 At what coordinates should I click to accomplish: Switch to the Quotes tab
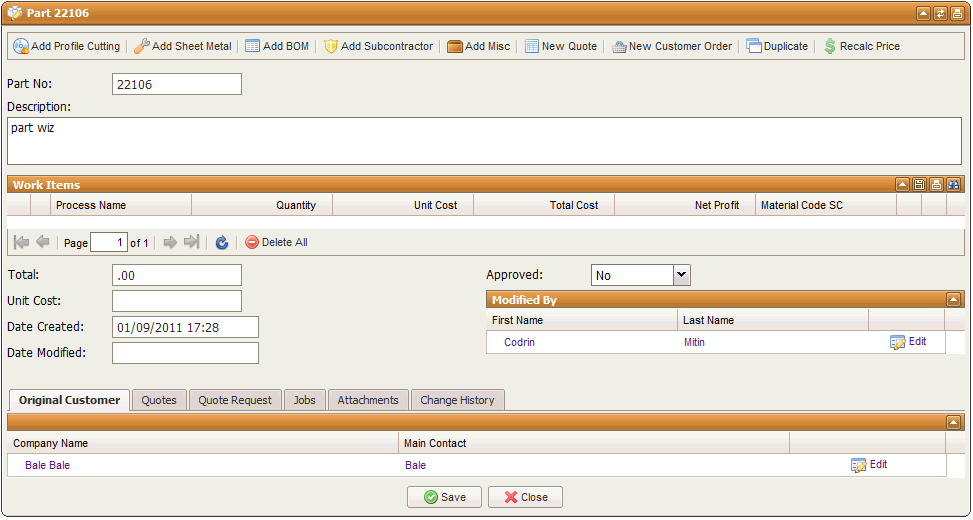[x=159, y=400]
